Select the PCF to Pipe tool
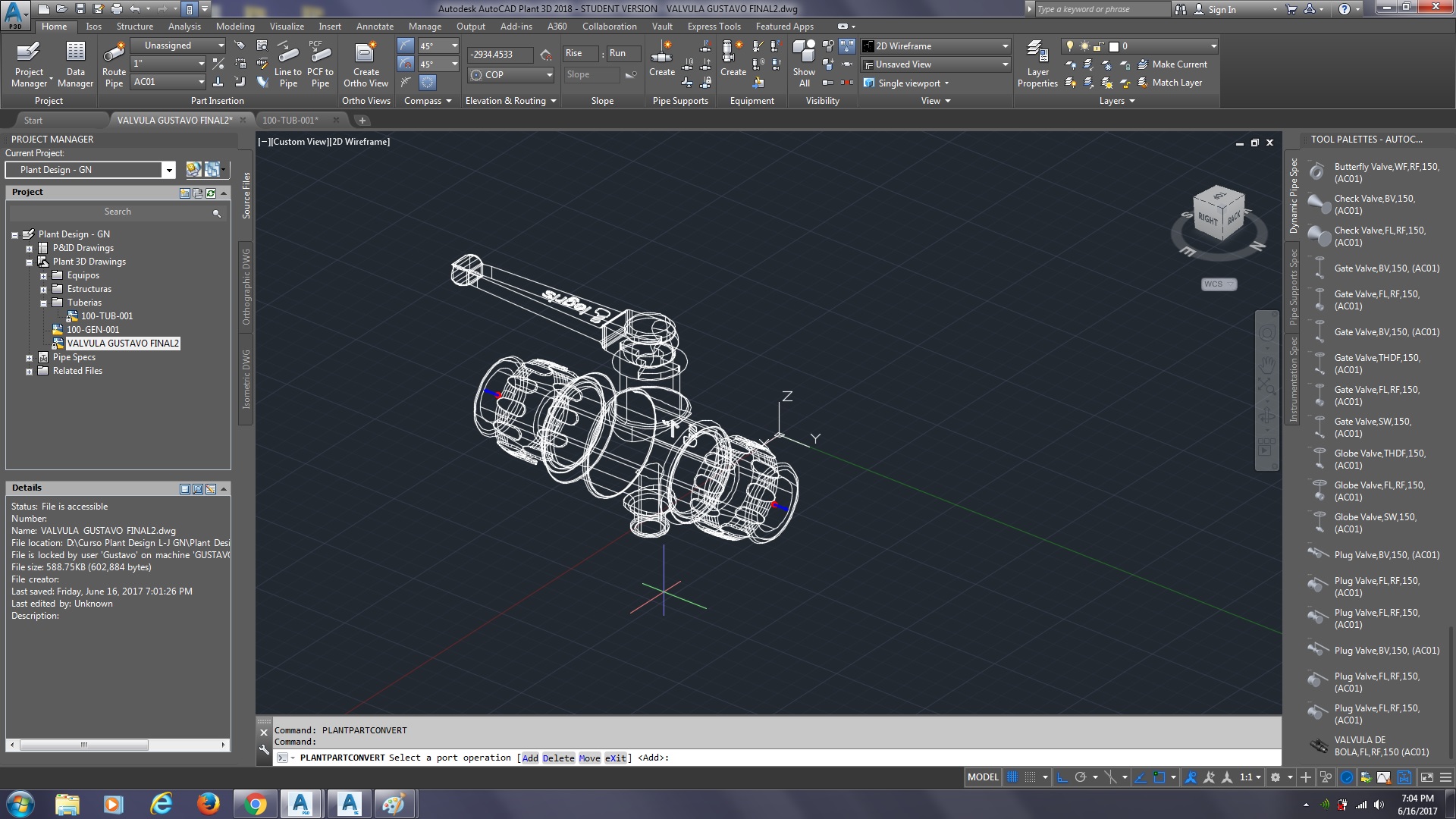This screenshot has width=1456, height=819. point(320,64)
